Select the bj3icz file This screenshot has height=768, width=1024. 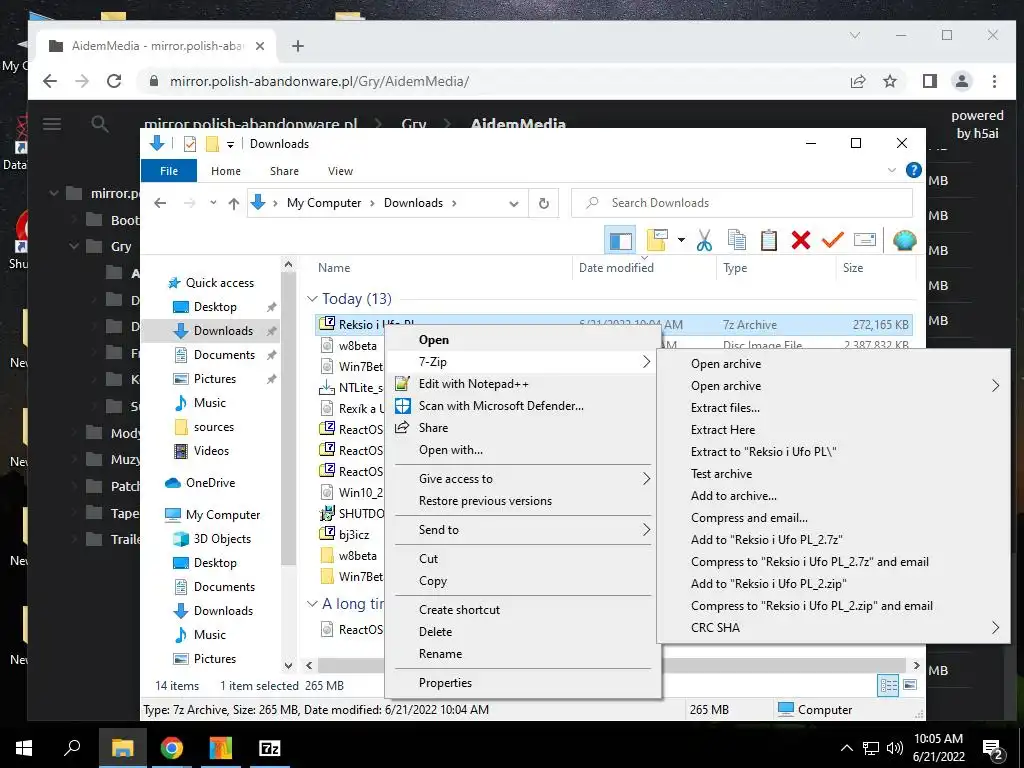pos(344,535)
